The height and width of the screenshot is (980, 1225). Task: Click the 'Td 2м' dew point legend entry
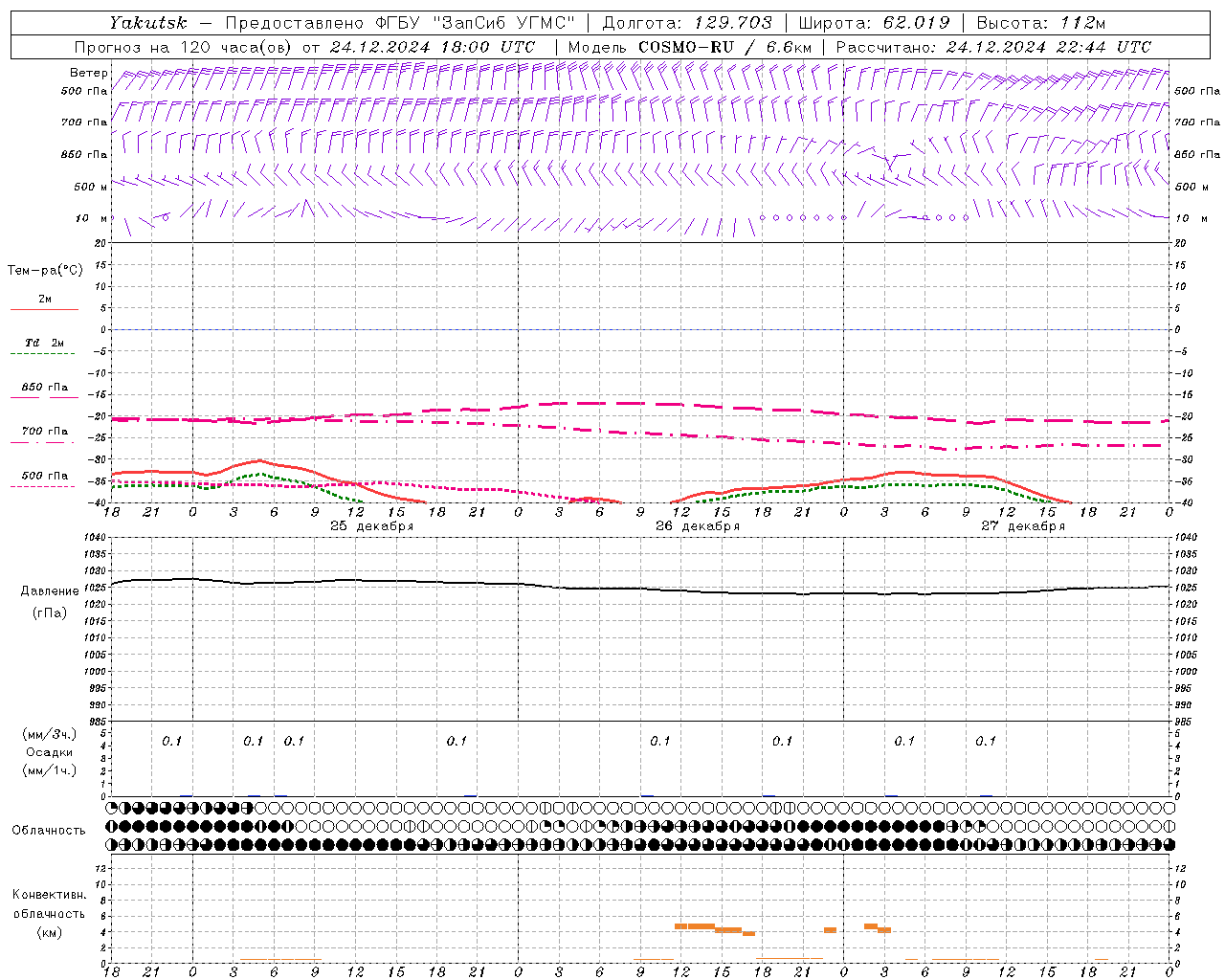[x=45, y=343]
